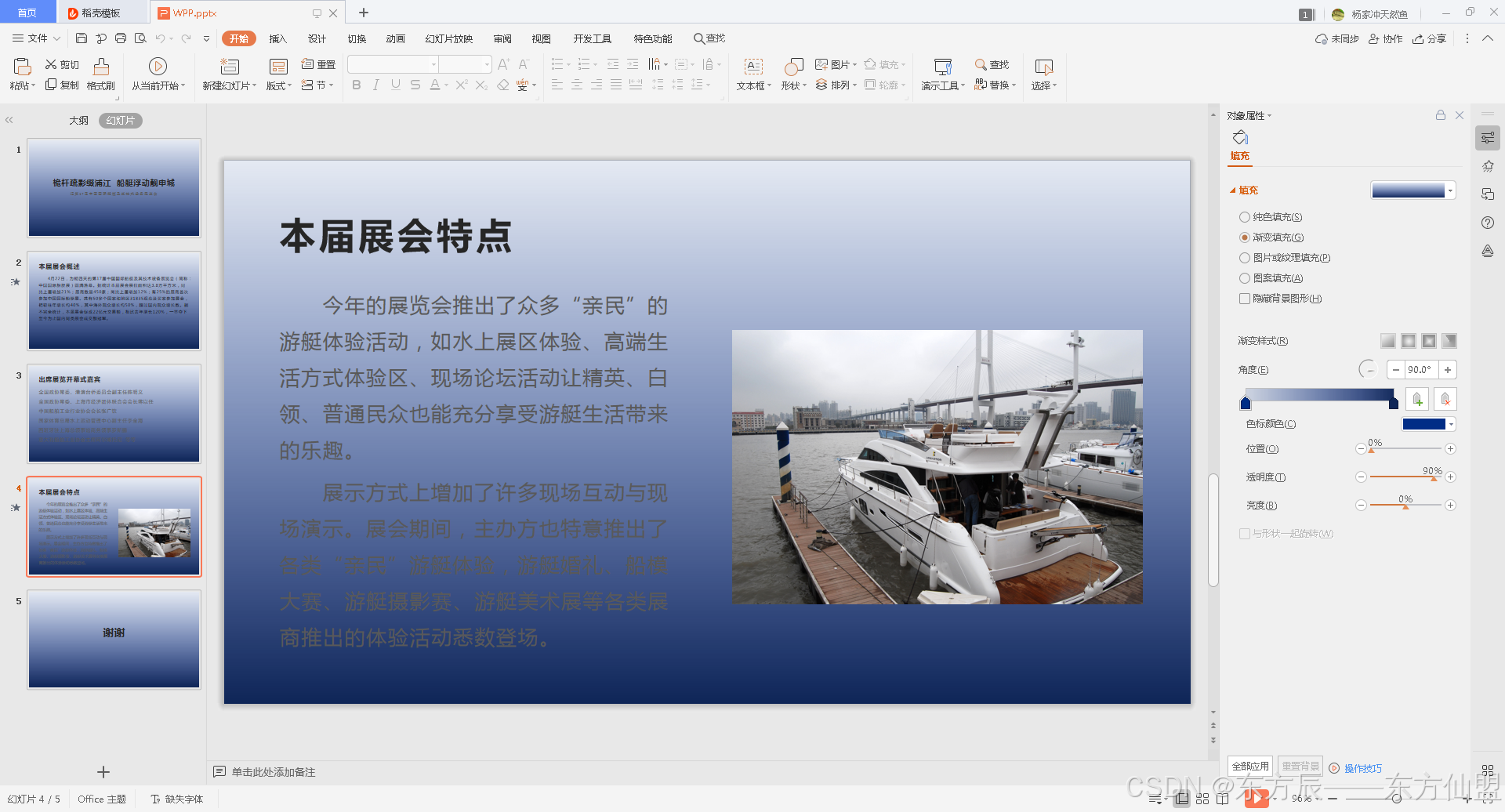Select pattern fill (图案填充) radio

(1245, 278)
